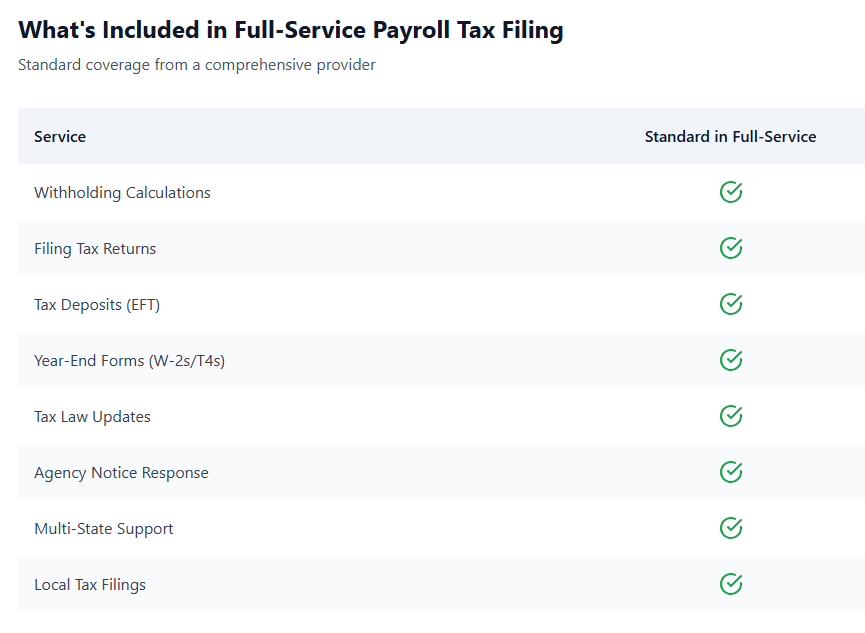The width and height of the screenshot is (865, 633).
Task: Select the Standard in Full-Service column header
Action: [x=730, y=136]
